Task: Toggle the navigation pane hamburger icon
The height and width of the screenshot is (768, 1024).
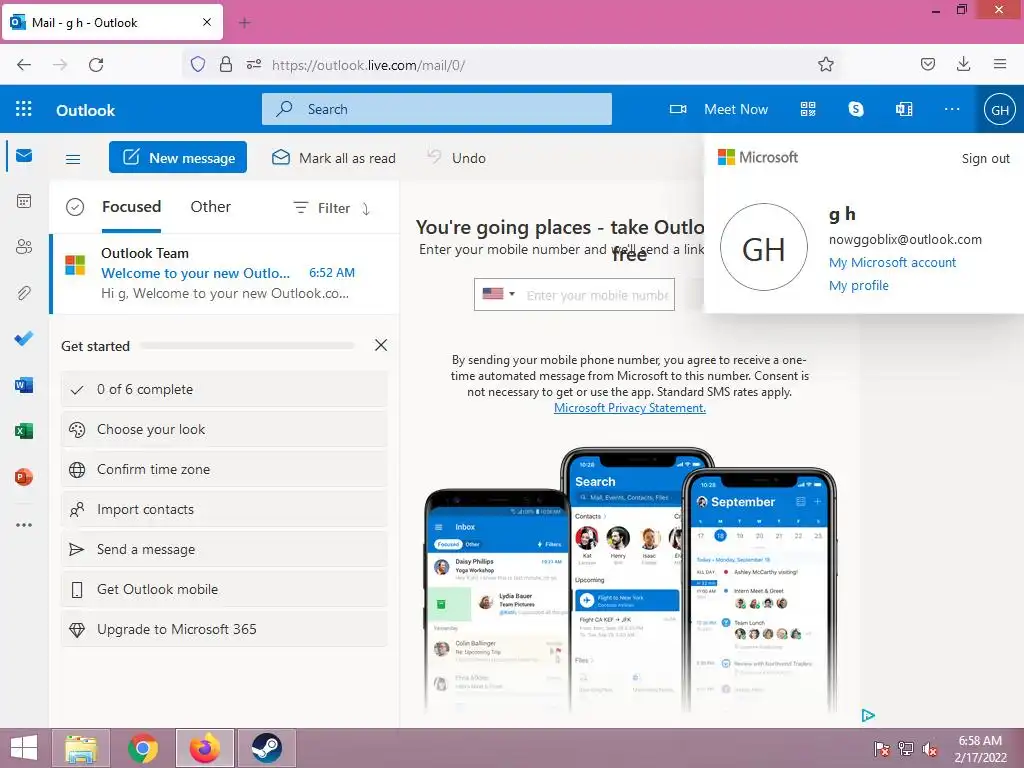Action: (x=73, y=159)
